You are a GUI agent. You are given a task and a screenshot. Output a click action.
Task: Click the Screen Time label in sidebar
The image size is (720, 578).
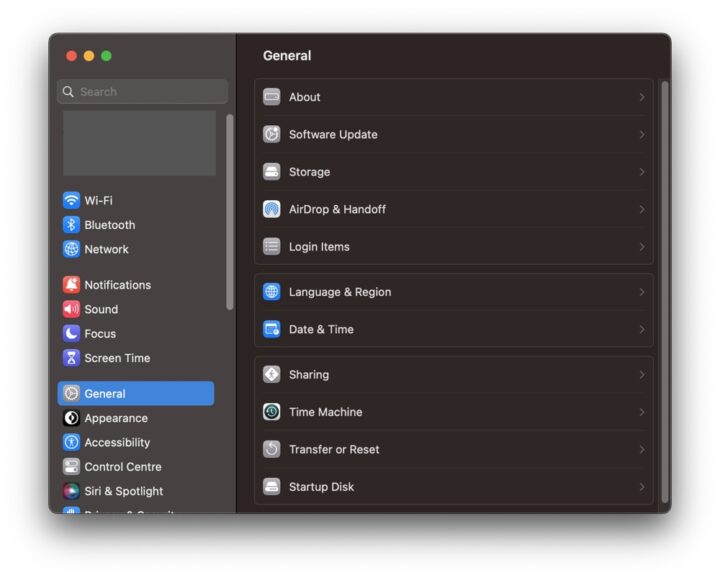(117, 358)
